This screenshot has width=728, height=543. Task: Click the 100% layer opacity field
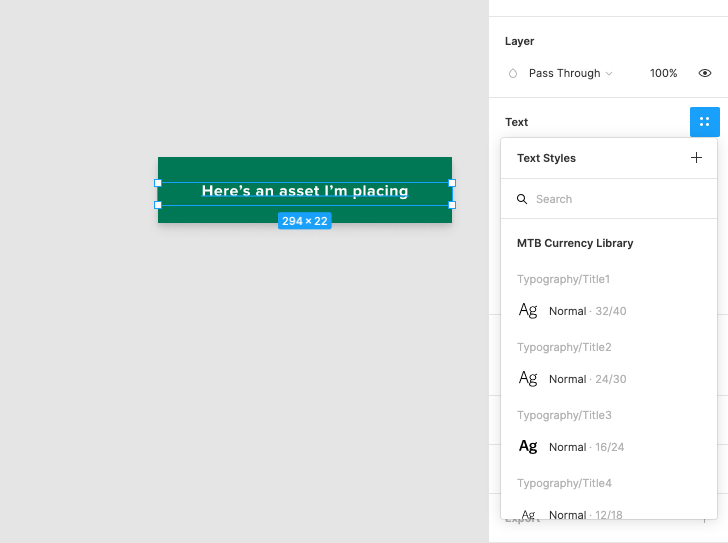coord(663,74)
